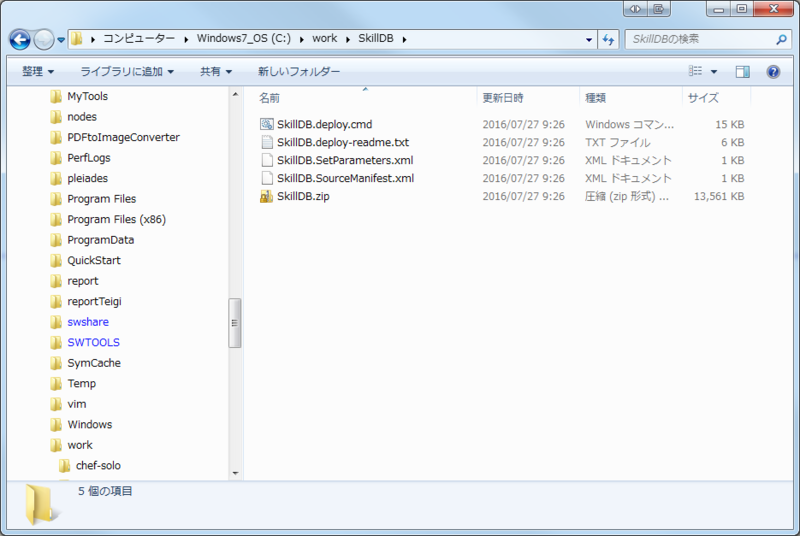Select the SkillDB breadcrumb segment
Screen dimensions: 800x536
(376, 39)
